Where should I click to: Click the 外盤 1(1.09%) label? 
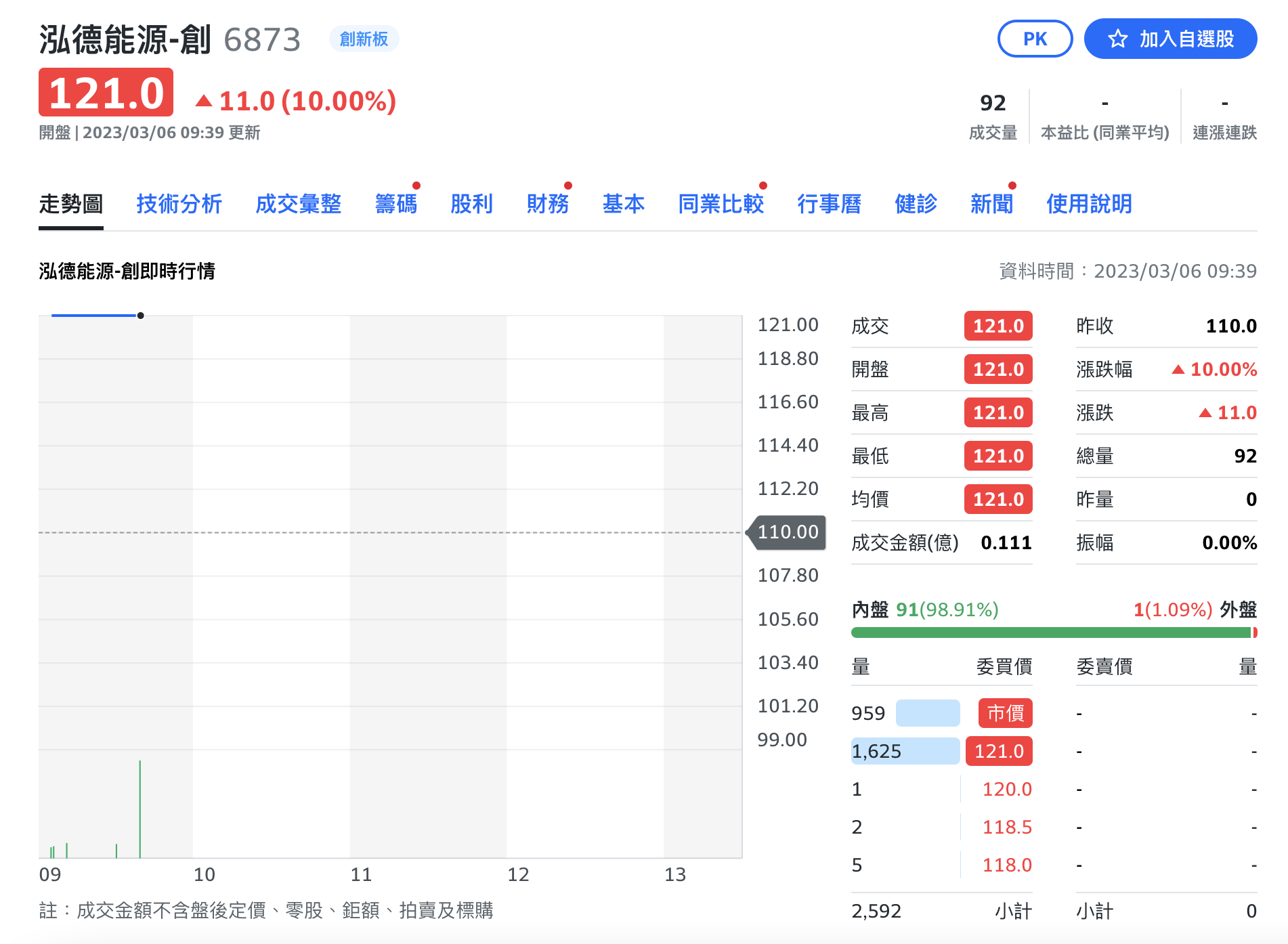pos(1195,609)
